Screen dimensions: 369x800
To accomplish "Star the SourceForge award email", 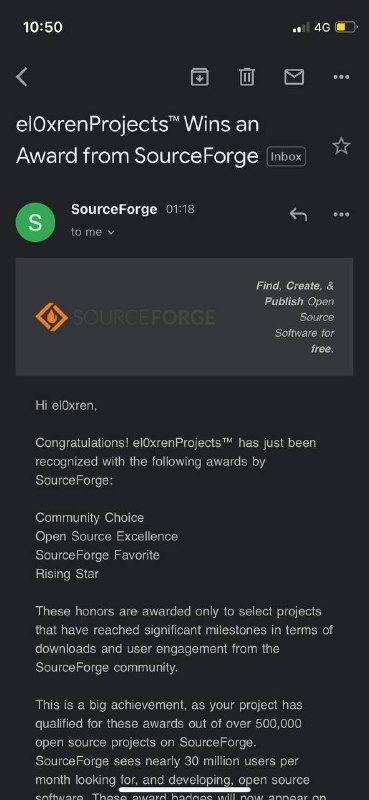I will coord(341,146).
